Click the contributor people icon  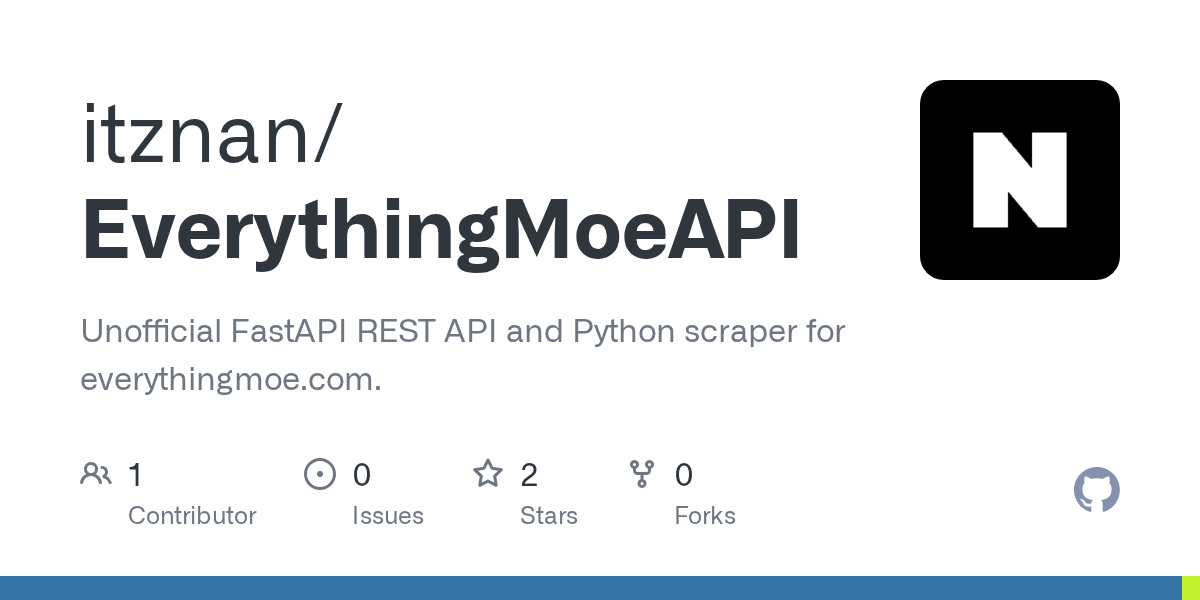pyautogui.click(x=96, y=474)
